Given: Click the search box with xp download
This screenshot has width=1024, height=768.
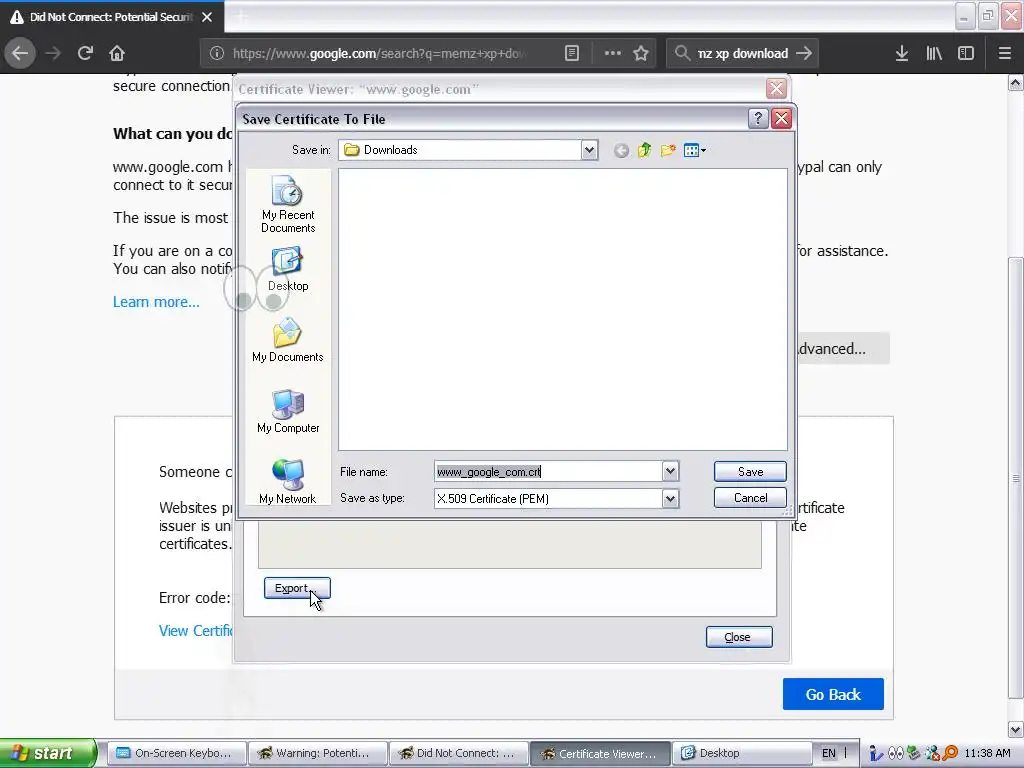Looking at the screenshot, I should click(x=743, y=53).
